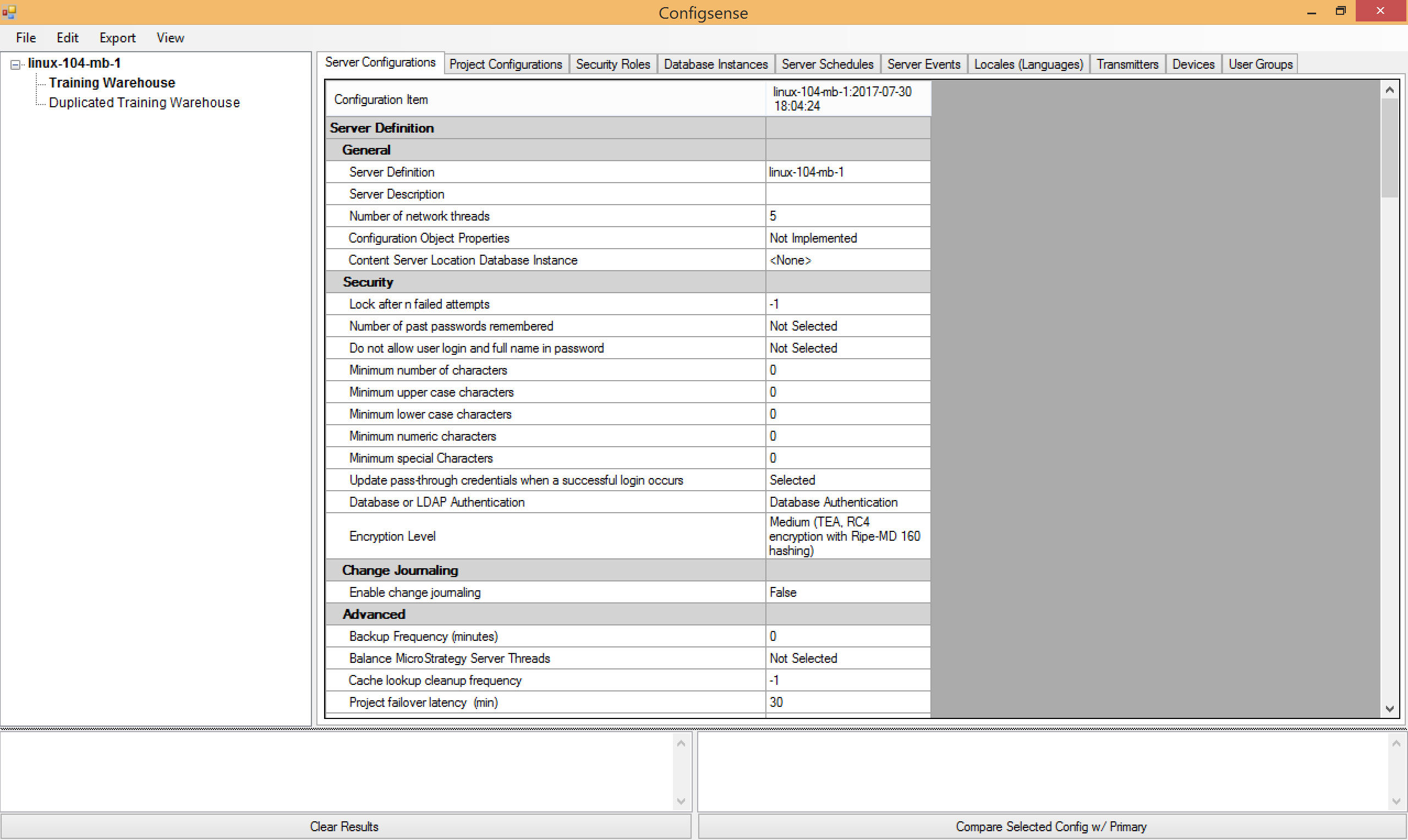
Task: Select Duplicated Training Warehouse project
Action: [x=144, y=102]
